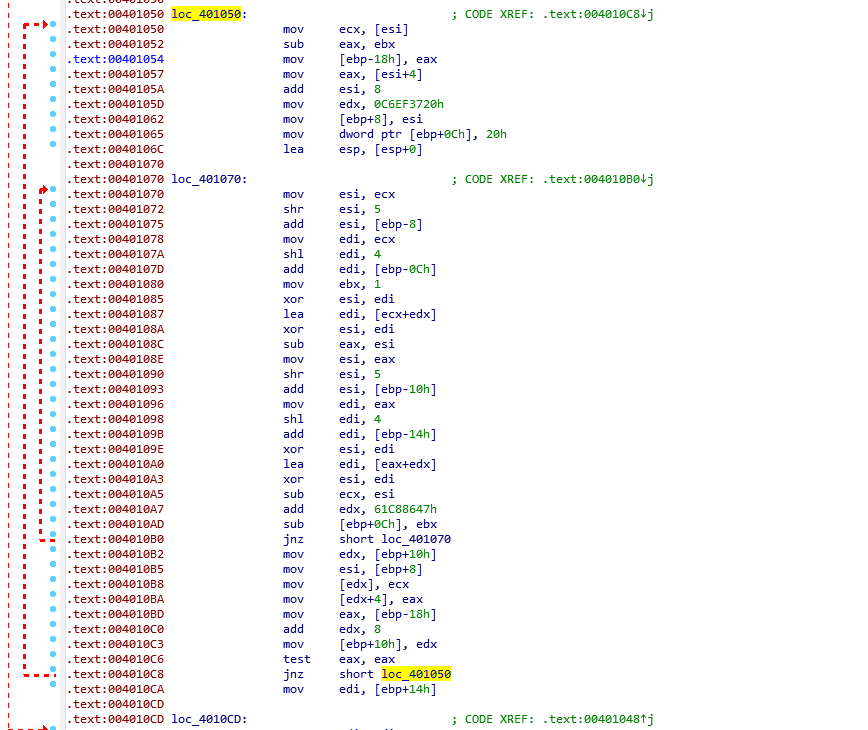Viewport: 868px width, 730px height.
Task: Click address .text:00401057
Action: [x=115, y=74]
